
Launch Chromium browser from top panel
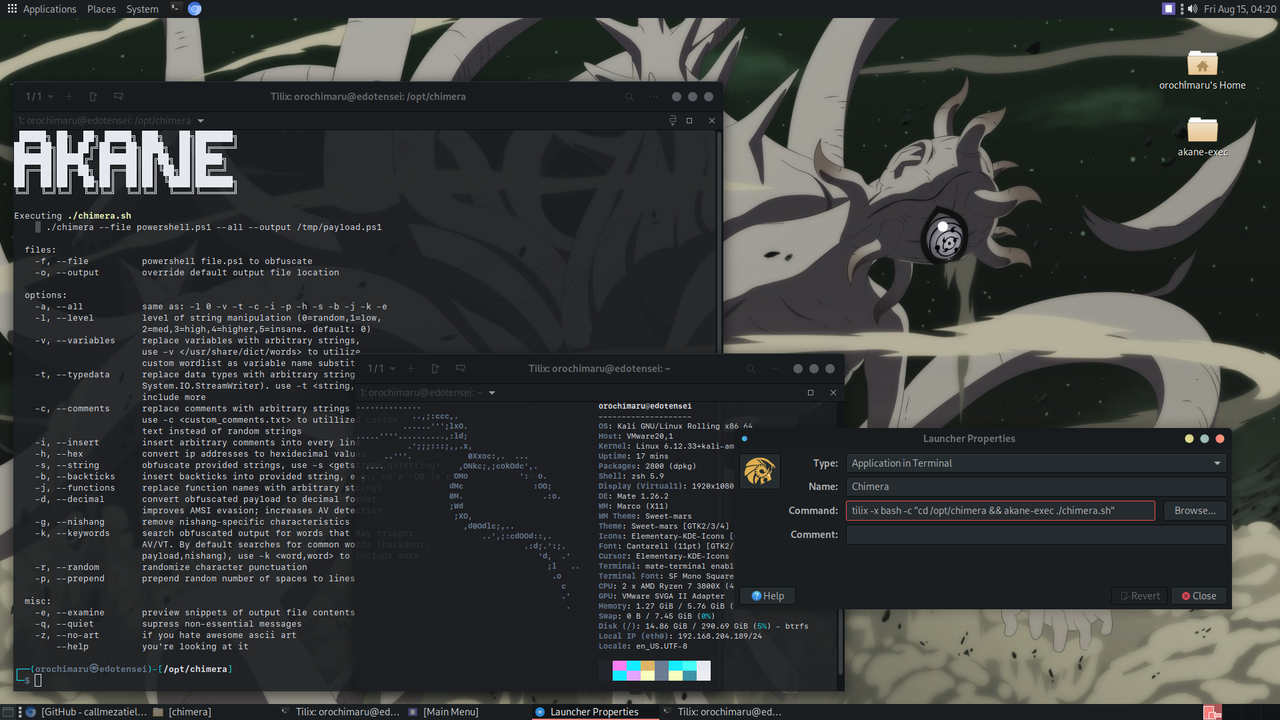[x=194, y=9]
